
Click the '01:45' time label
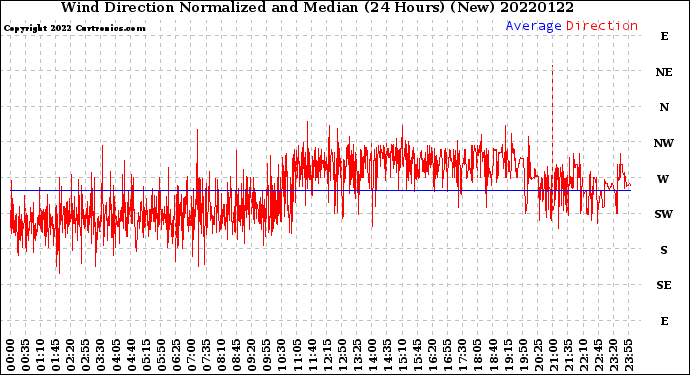point(56,356)
